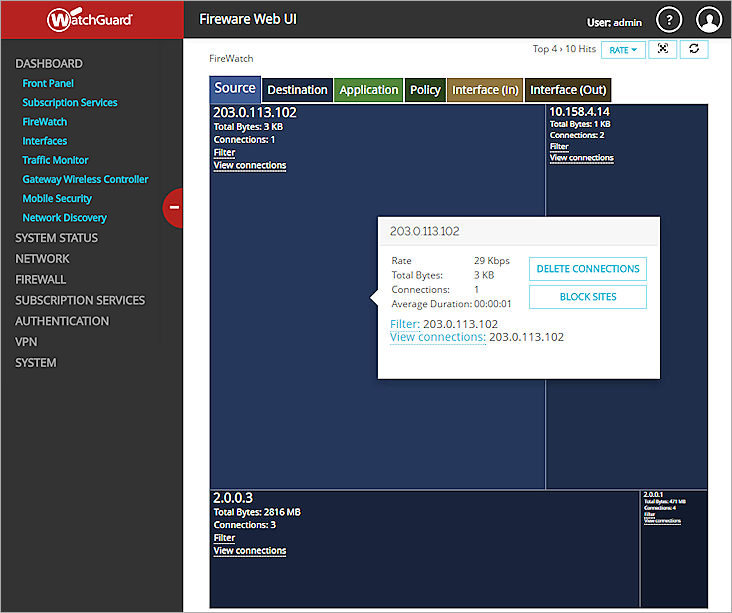Open Traffic Monitor in the sidebar
The image size is (732, 613).
pos(56,160)
